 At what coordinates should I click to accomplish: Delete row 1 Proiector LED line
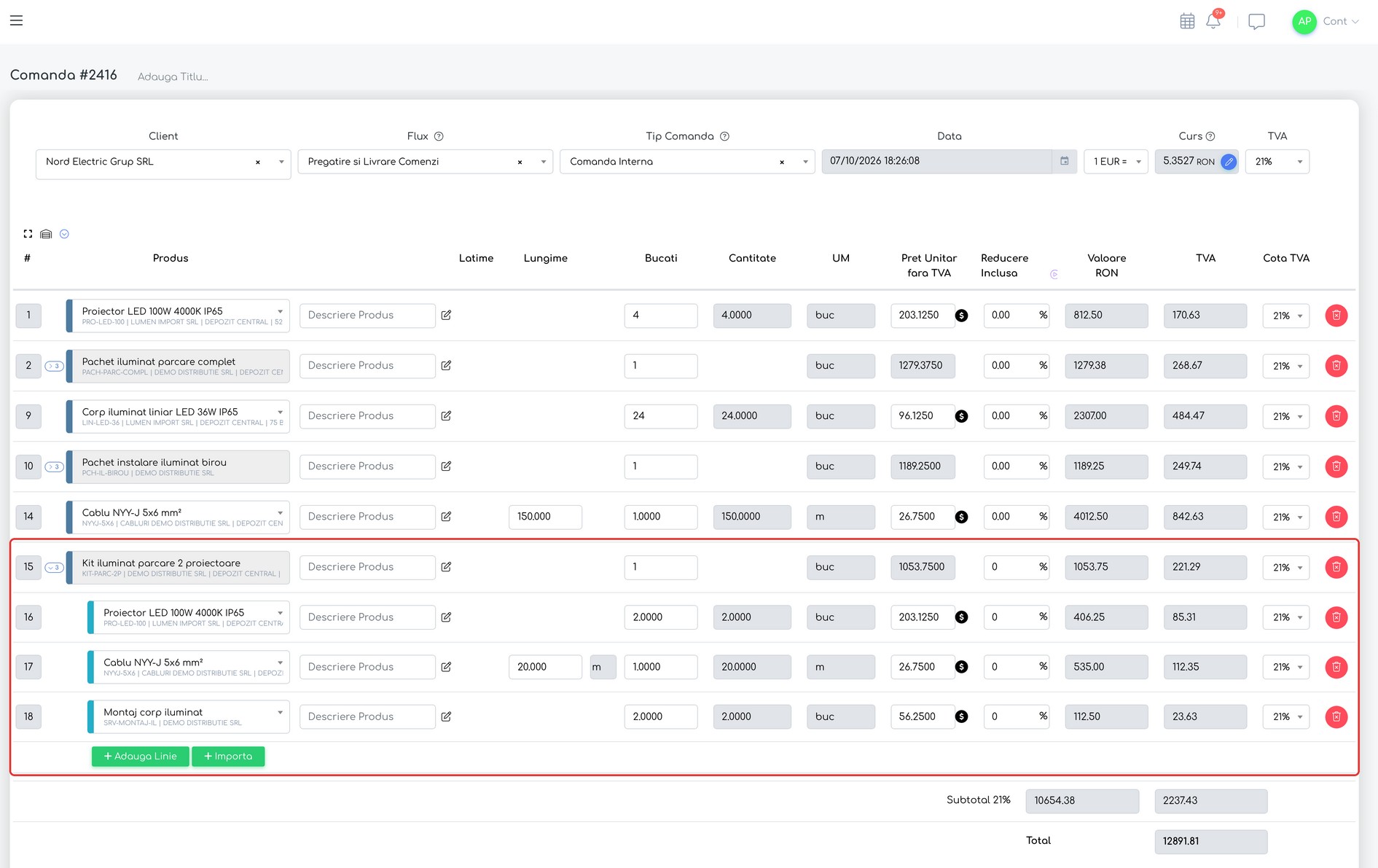(x=1336, y=316)
